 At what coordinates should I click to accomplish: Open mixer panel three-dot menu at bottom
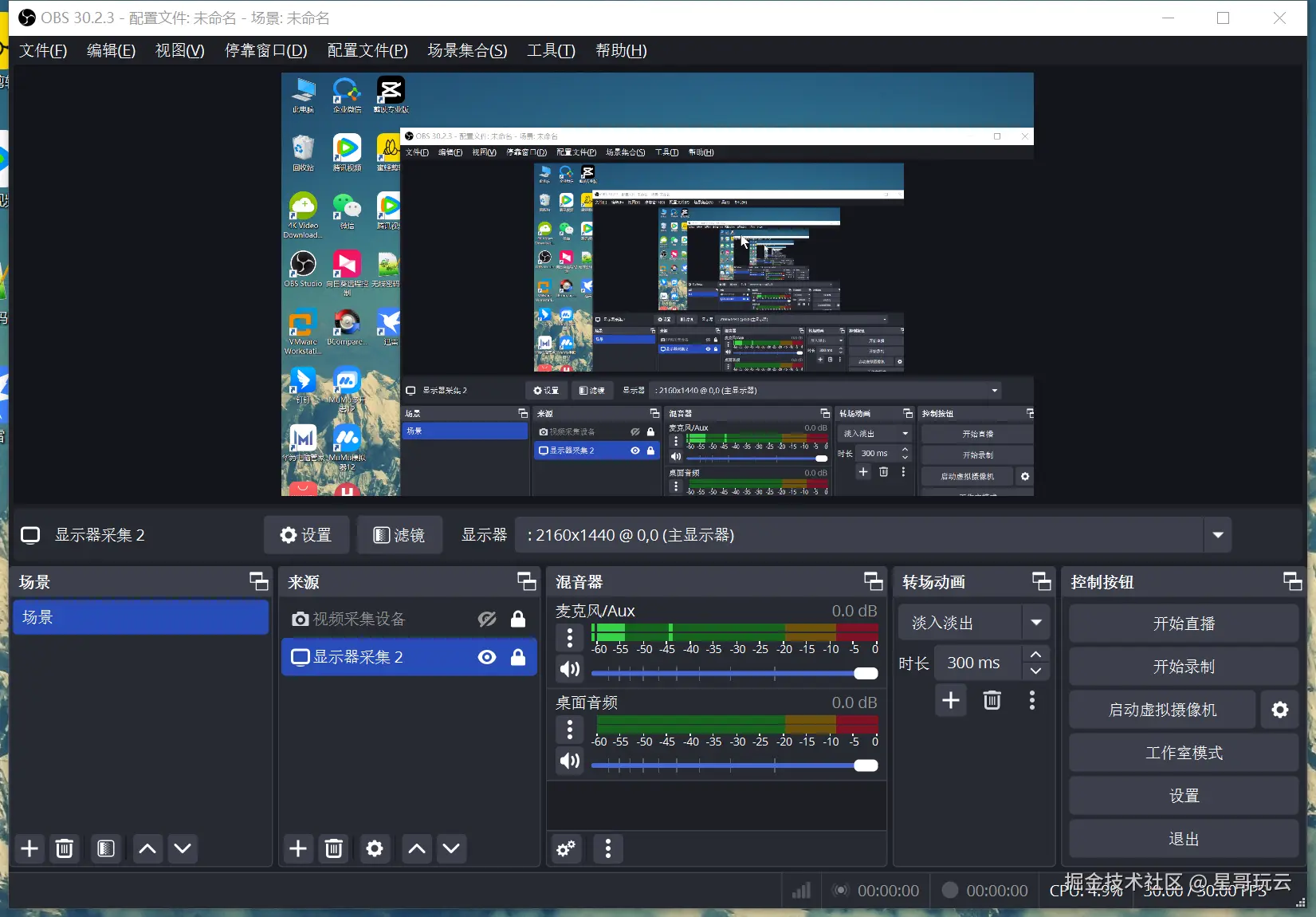tap(608, 849)
